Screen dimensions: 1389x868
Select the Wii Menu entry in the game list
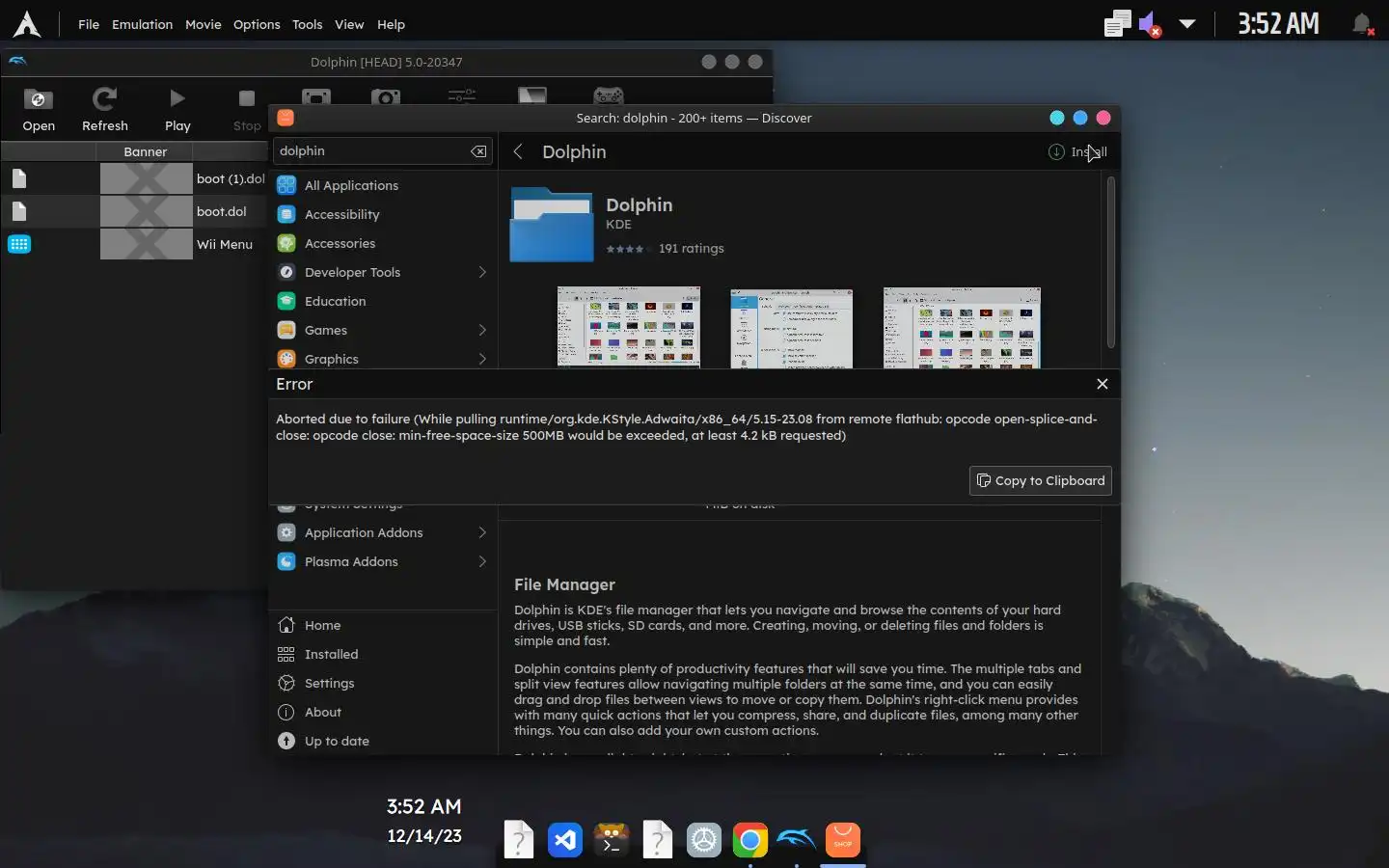coord(135,244)
